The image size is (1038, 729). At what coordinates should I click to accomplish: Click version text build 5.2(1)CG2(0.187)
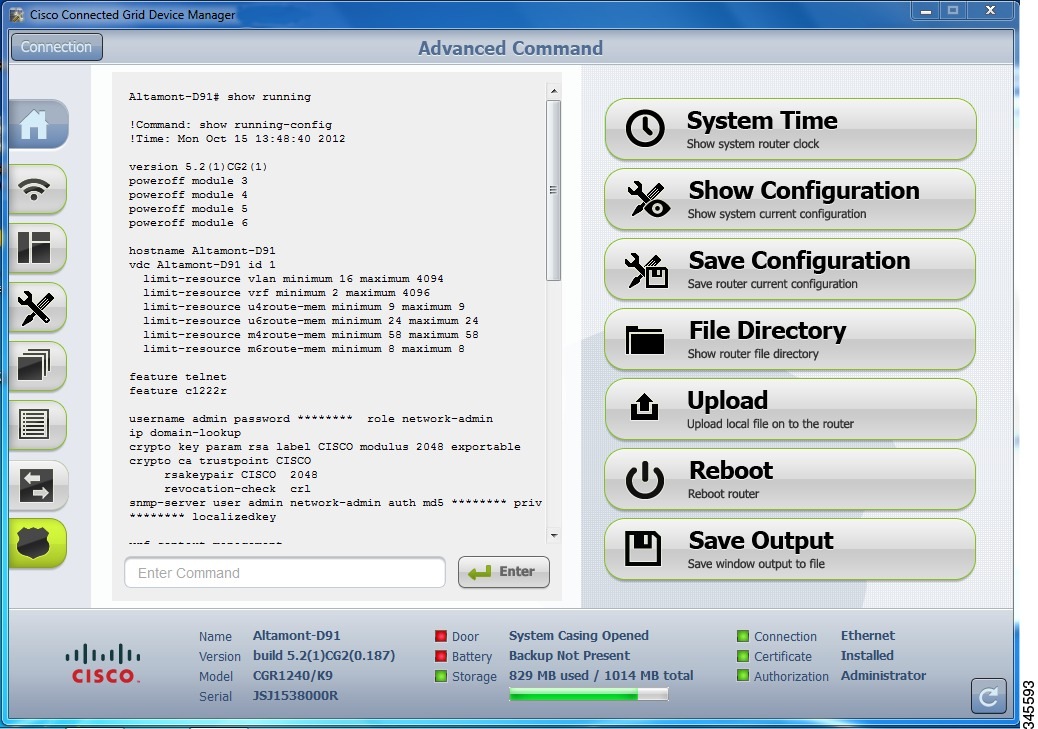[324, 656]
